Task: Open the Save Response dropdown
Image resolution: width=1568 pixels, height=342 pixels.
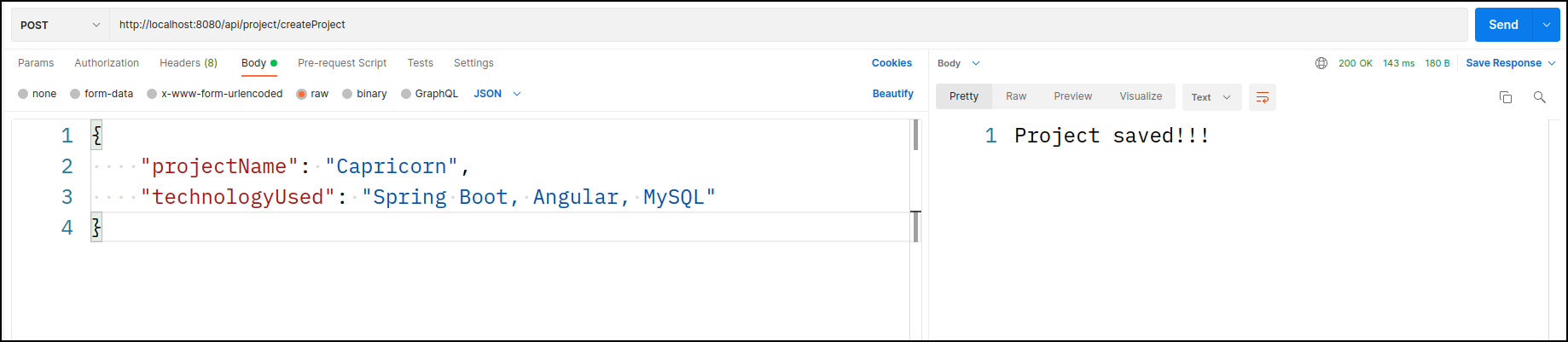Action: (x=1511, y=63)
